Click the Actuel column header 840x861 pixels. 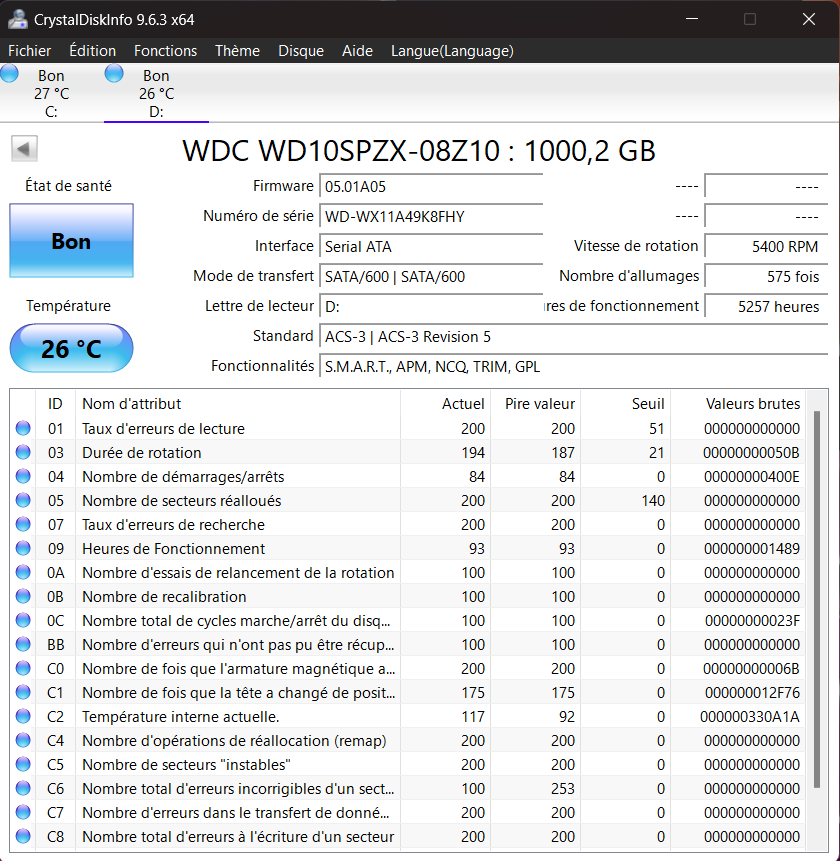click(x=445, y=404)
